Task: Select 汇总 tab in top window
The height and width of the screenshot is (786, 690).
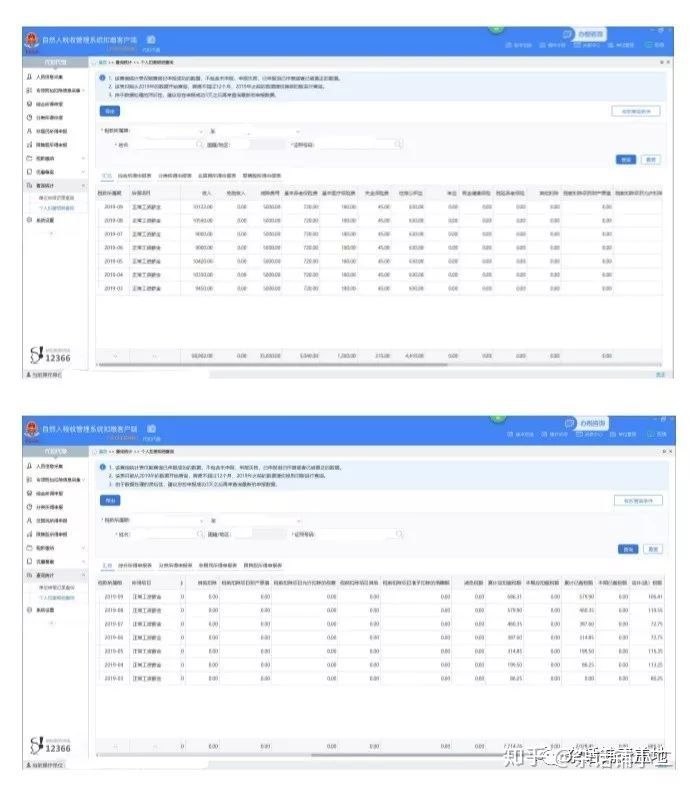Action: point(106,175)
